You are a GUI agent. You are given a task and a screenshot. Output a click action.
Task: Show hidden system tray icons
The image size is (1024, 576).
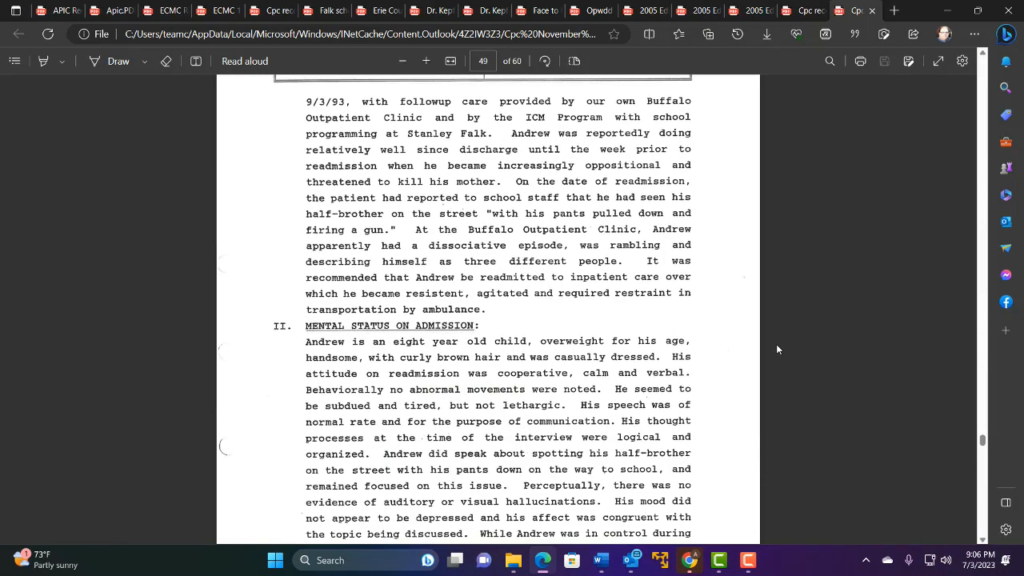click(x=866, y=560)
